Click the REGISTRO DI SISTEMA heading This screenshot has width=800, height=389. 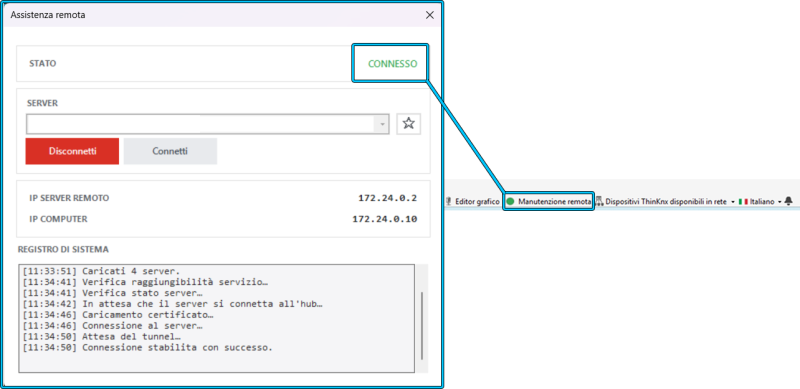click(63, 250)
